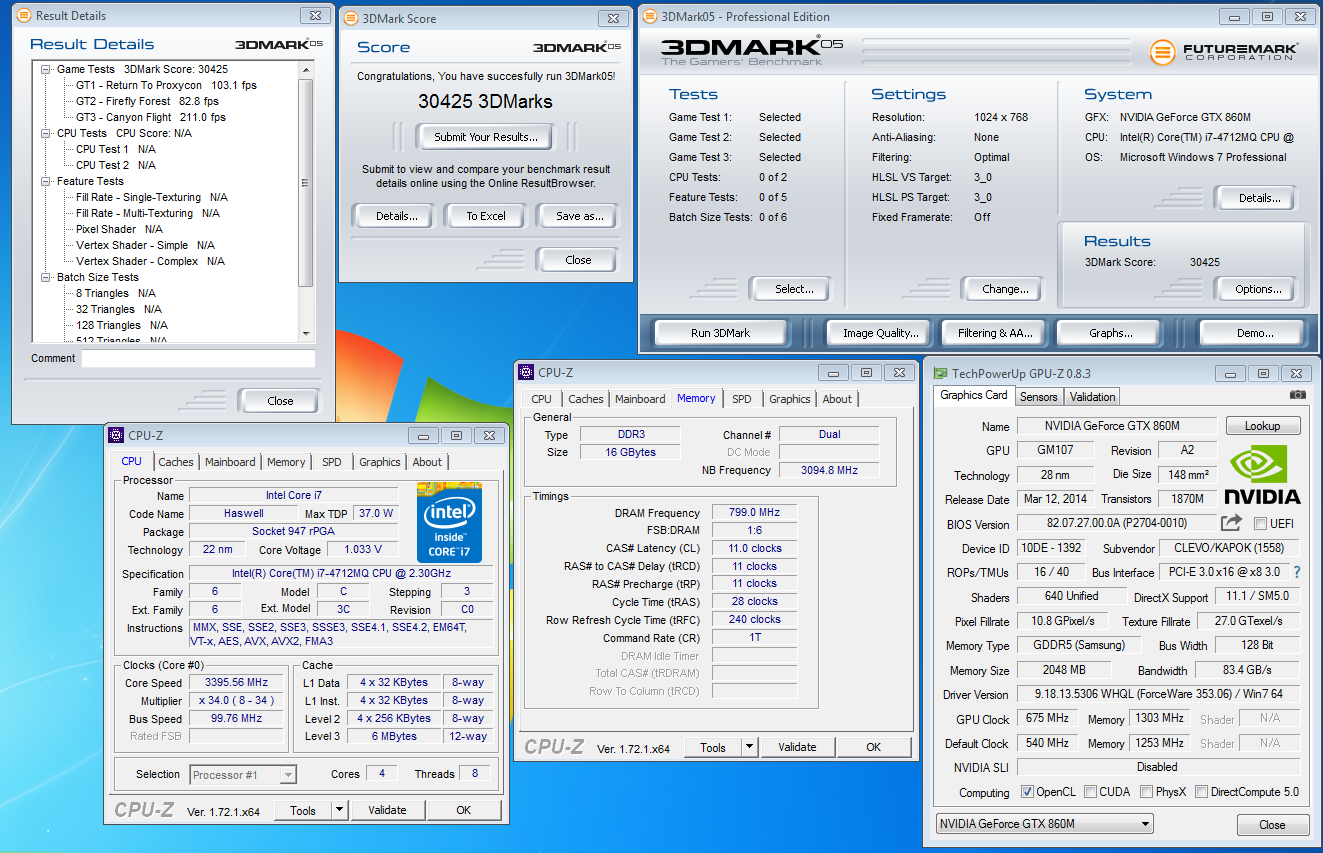Open Tools dropdown arrow in CPU-Z Memory window
Image resolution: width=1323 pixels, height=853 pixels.
pos(749,747)
